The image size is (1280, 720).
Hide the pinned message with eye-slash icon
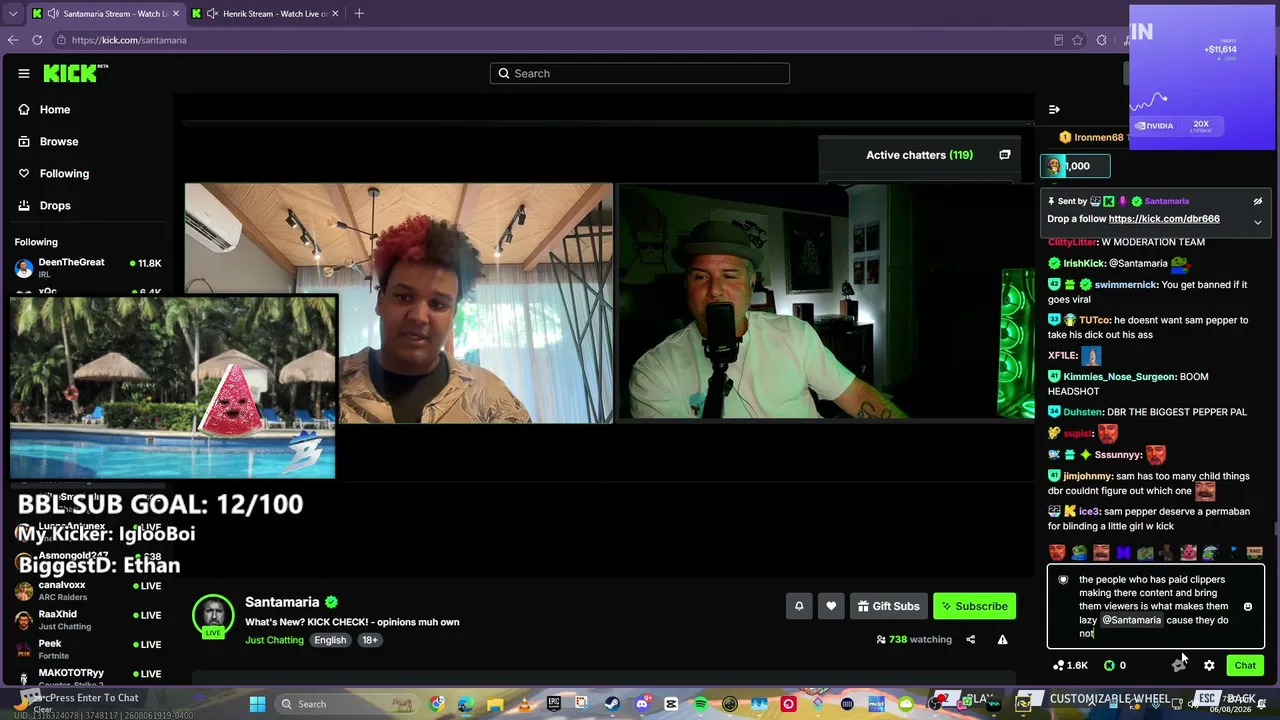click(1258, 201)
